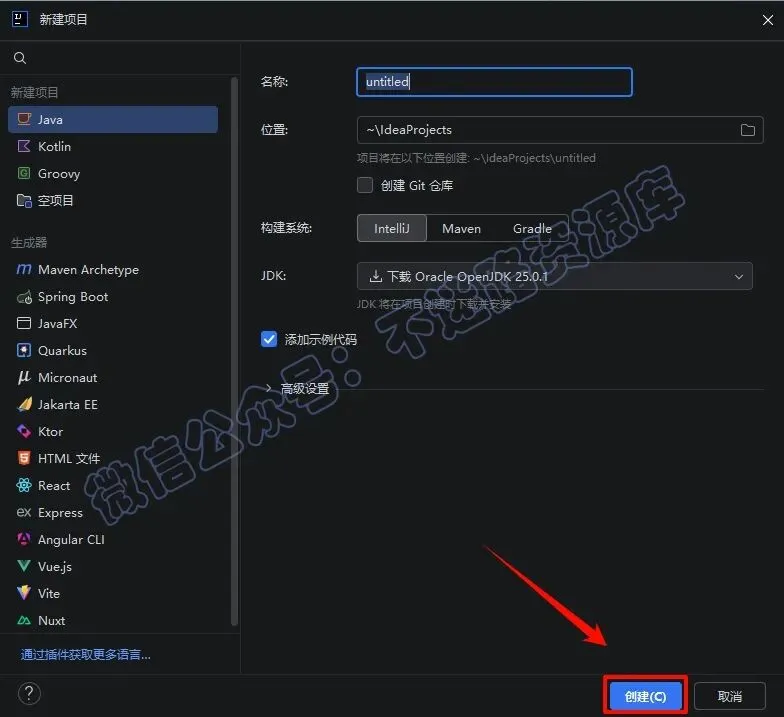
Task: Select Micronaut generator
Action: [x=113, y=378]
